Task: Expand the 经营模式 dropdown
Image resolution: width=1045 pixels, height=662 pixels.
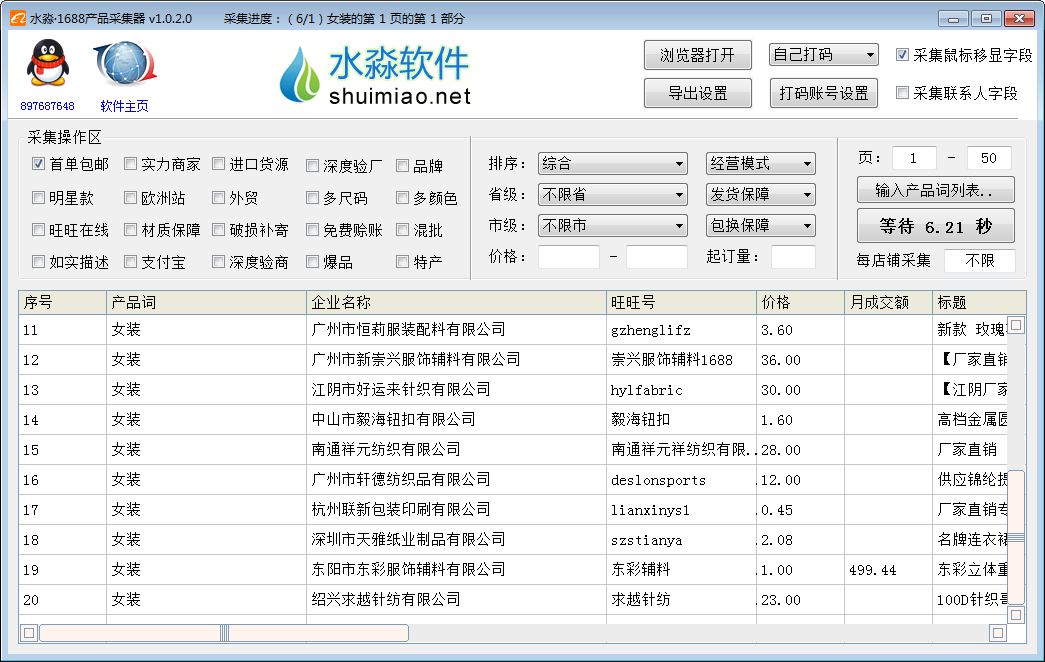Action: (x=761, y=163)
